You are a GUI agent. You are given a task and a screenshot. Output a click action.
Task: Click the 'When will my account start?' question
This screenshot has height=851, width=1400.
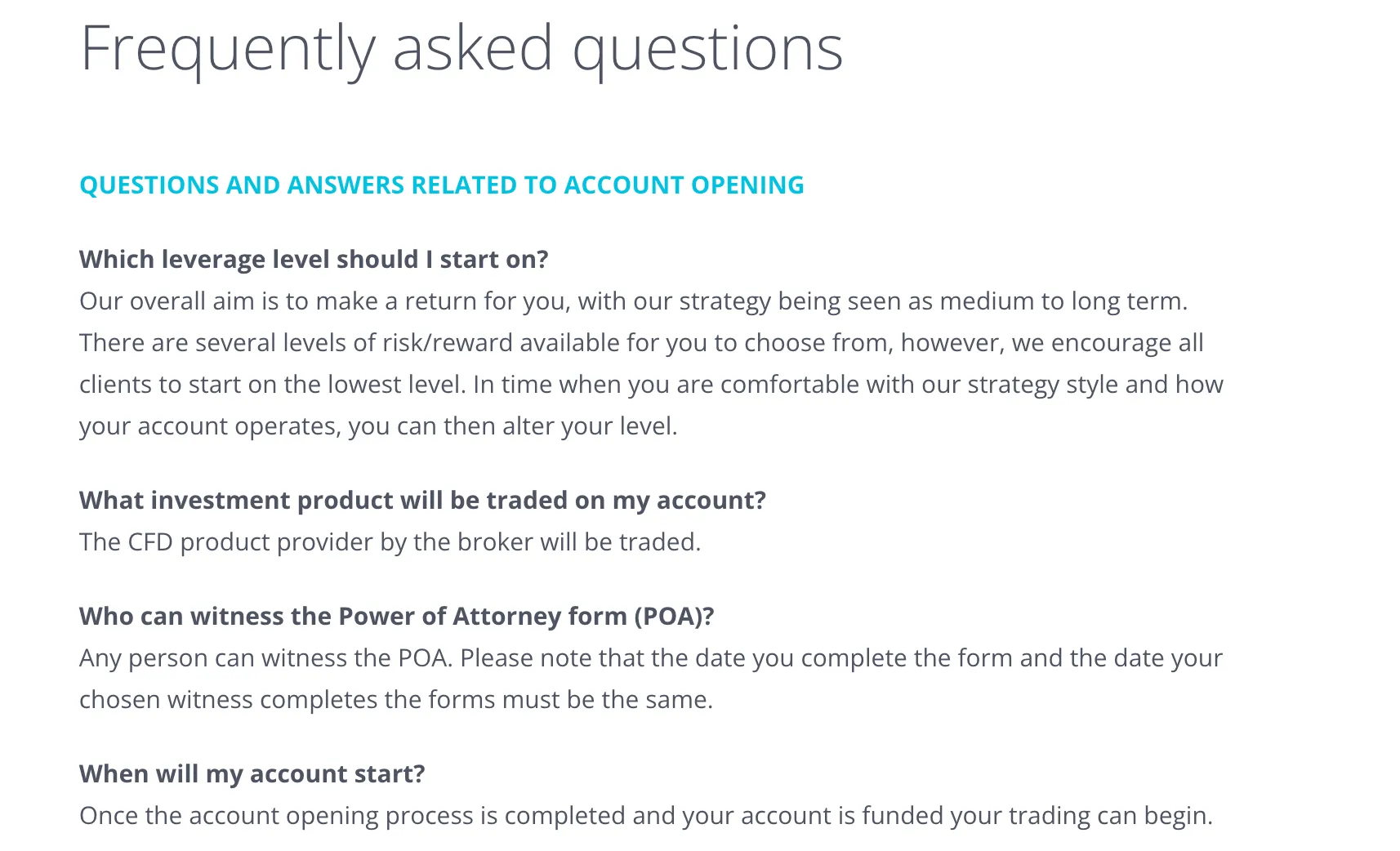[252, 774]
